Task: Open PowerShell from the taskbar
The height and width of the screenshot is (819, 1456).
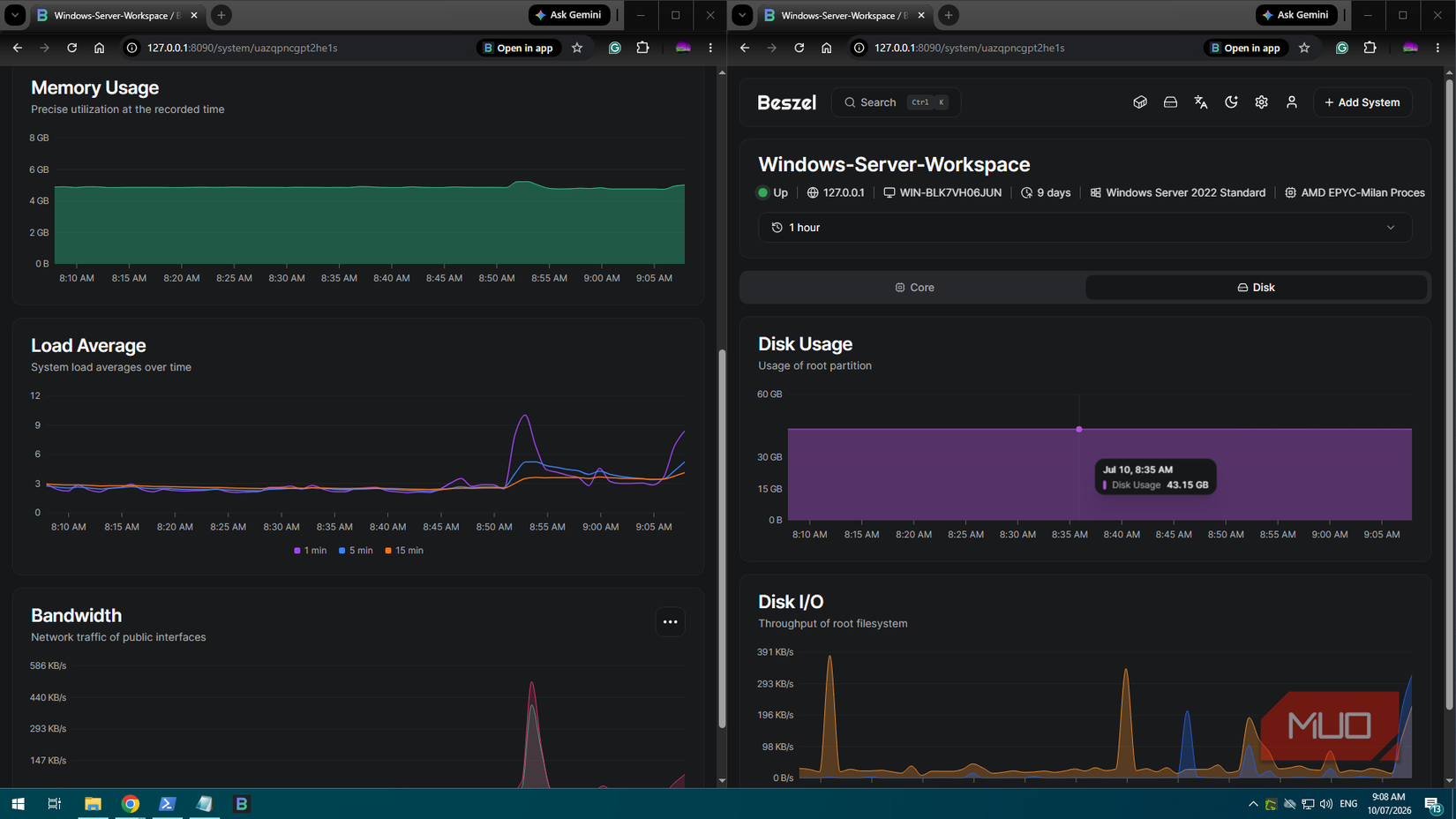Action: 167,804
